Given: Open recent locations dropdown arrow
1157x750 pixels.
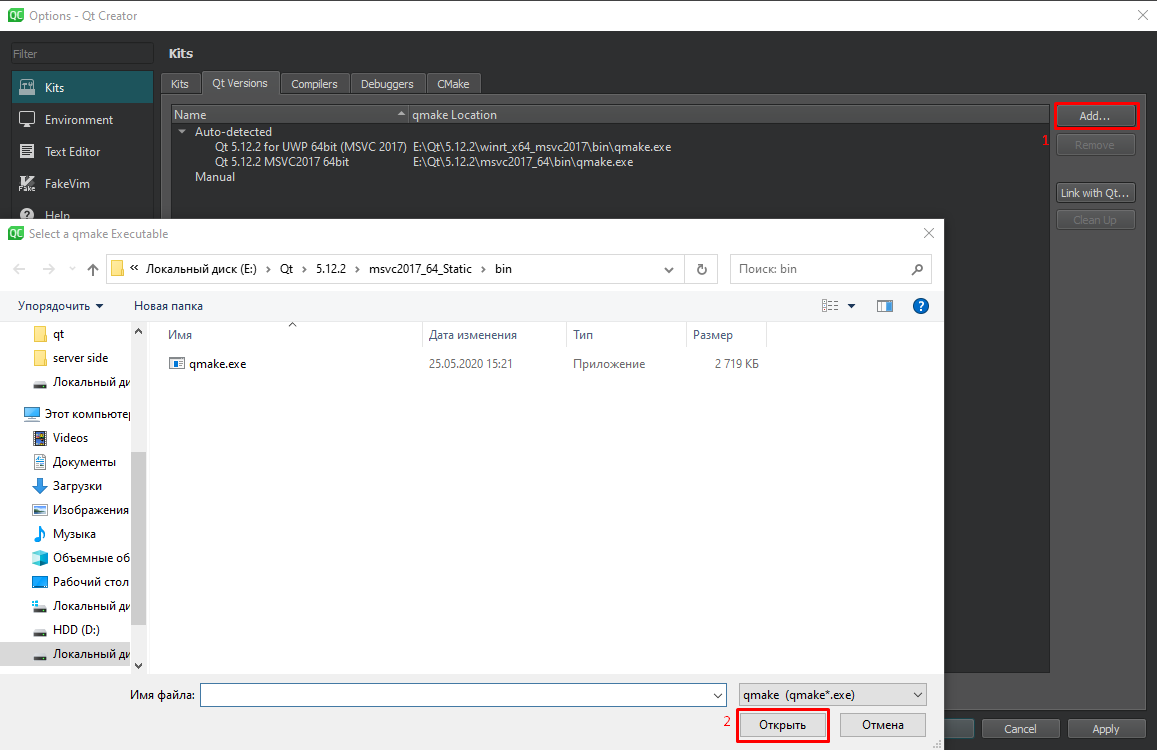Looking at the screenshot, I should tap(72, 269).
